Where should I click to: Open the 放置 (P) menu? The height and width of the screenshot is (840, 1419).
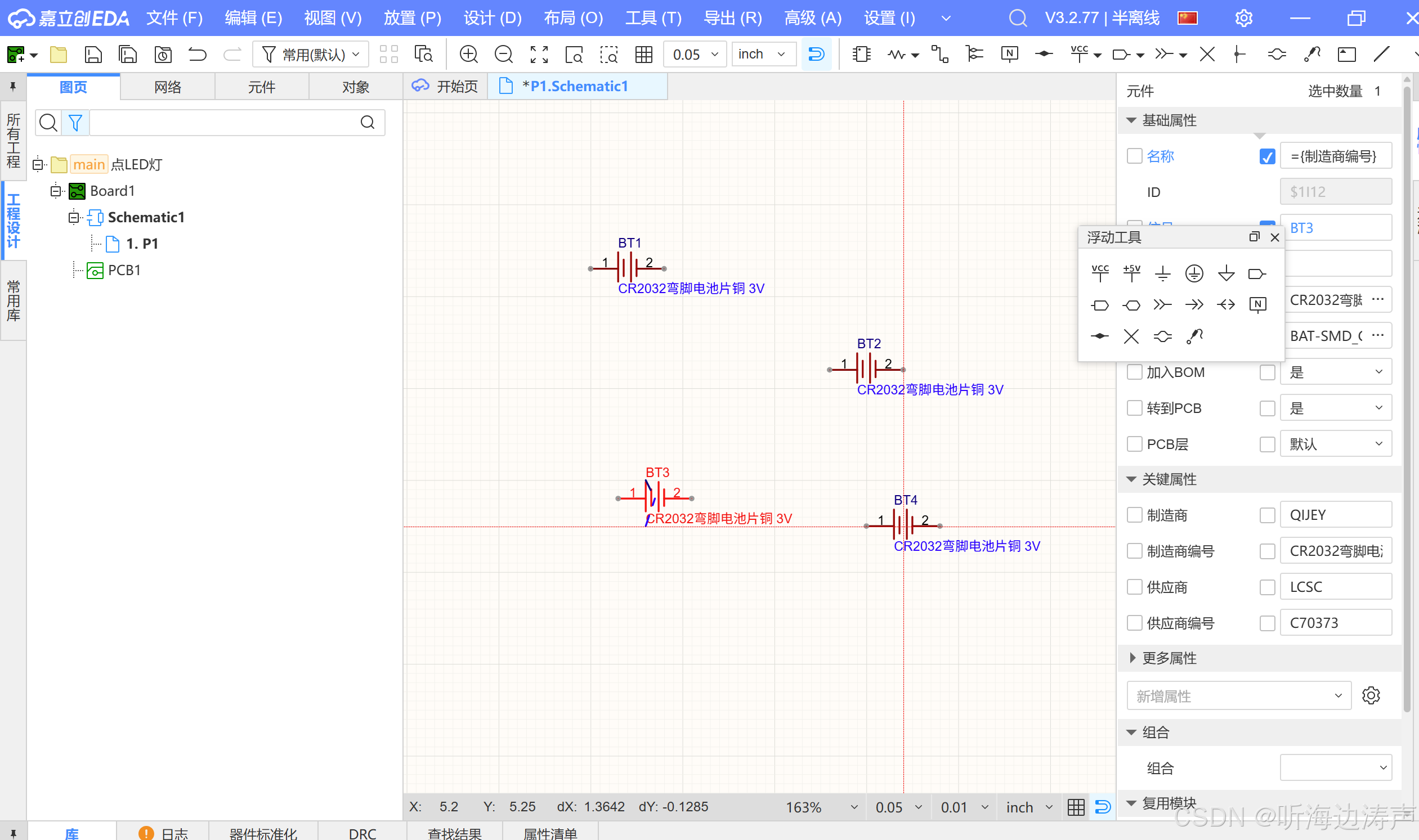pos(411,18)
